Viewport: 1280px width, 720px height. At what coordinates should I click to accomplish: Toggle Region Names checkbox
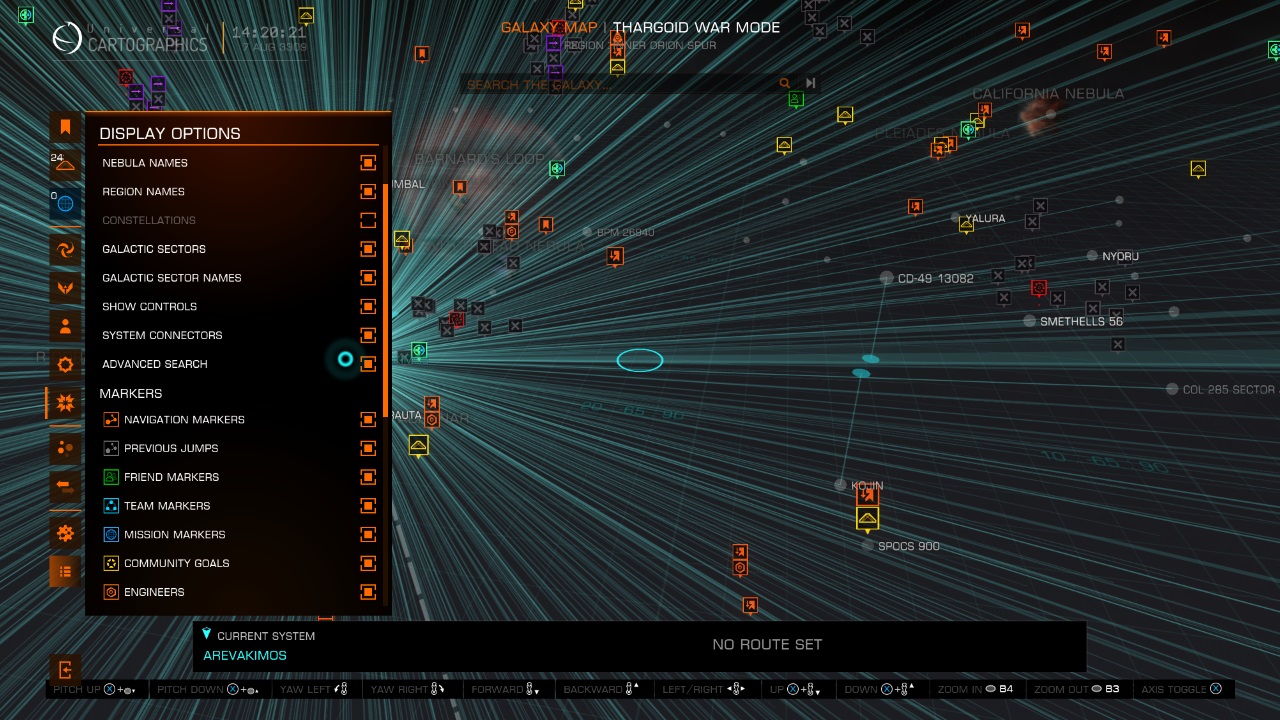pos(368,191)
